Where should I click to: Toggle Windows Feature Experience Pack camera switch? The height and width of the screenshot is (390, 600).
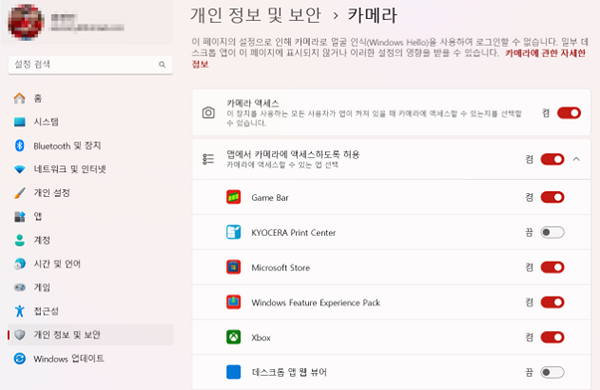[552, 302]
